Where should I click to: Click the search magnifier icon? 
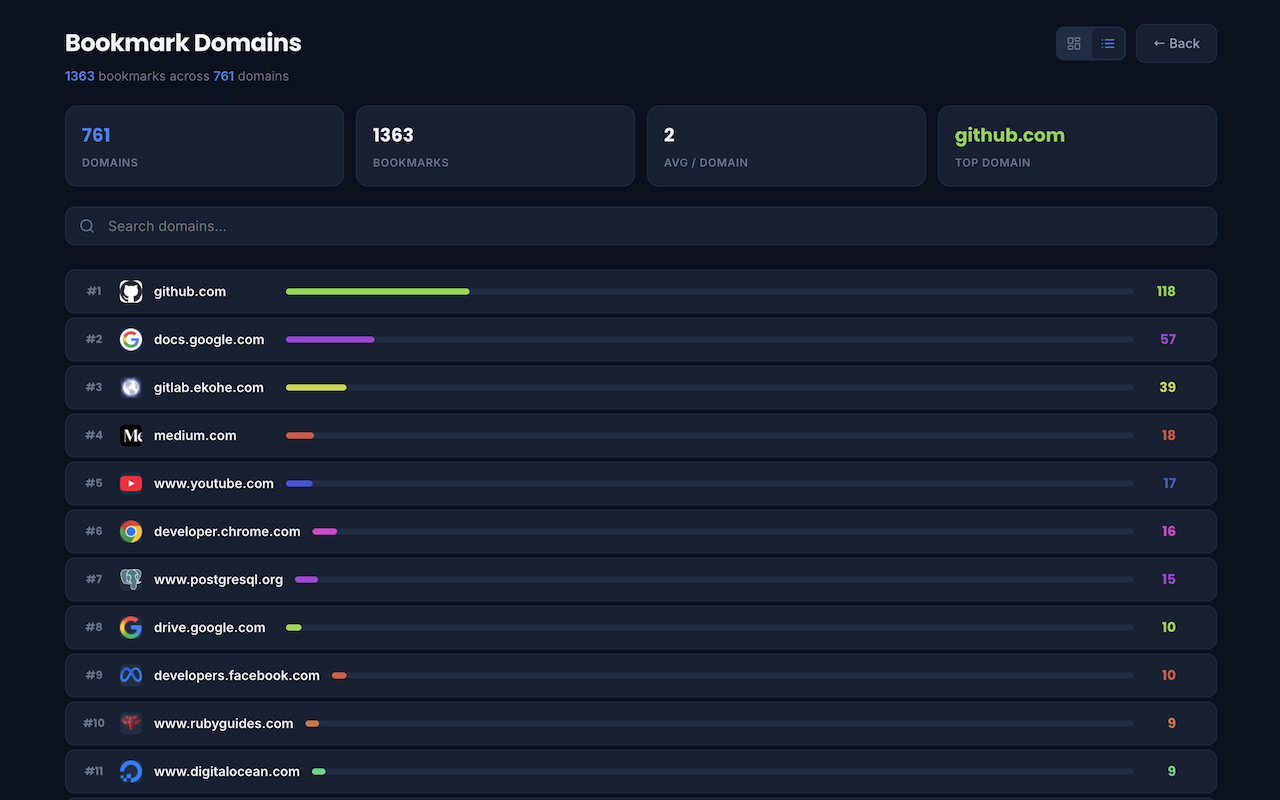(x=87, y=226)
